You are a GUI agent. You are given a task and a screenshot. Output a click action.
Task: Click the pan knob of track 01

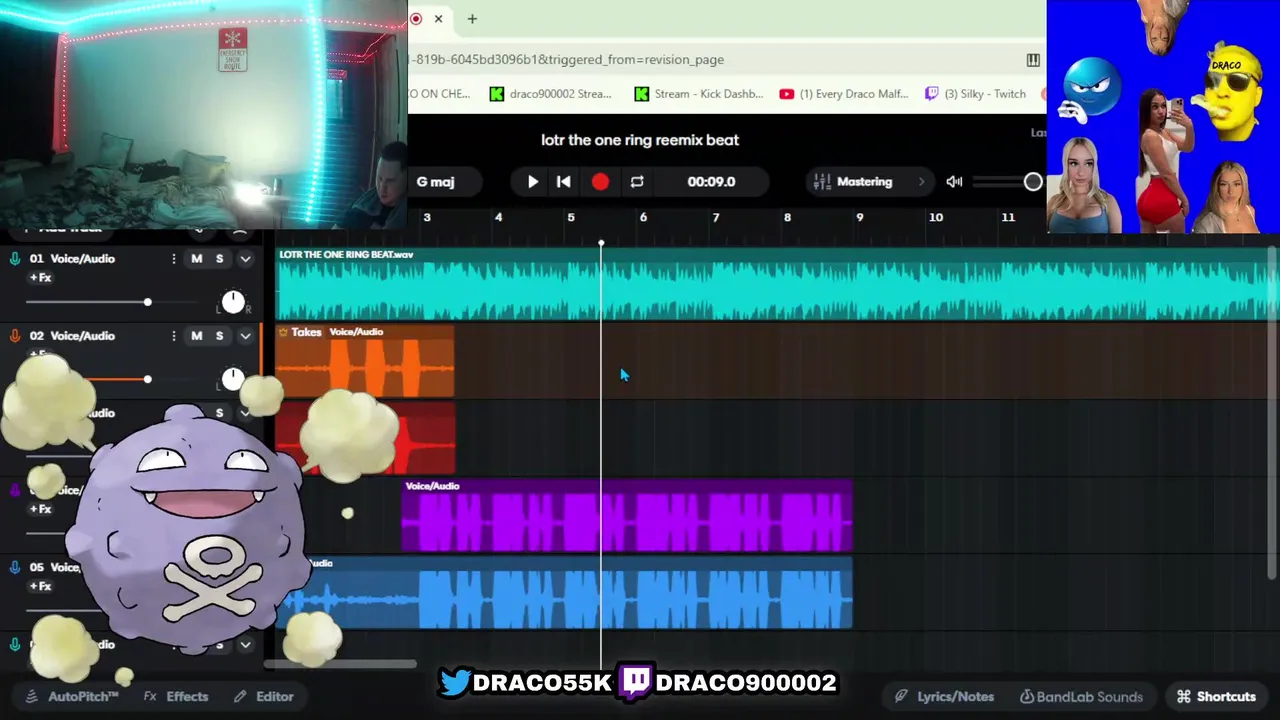[x=233, y=302]
